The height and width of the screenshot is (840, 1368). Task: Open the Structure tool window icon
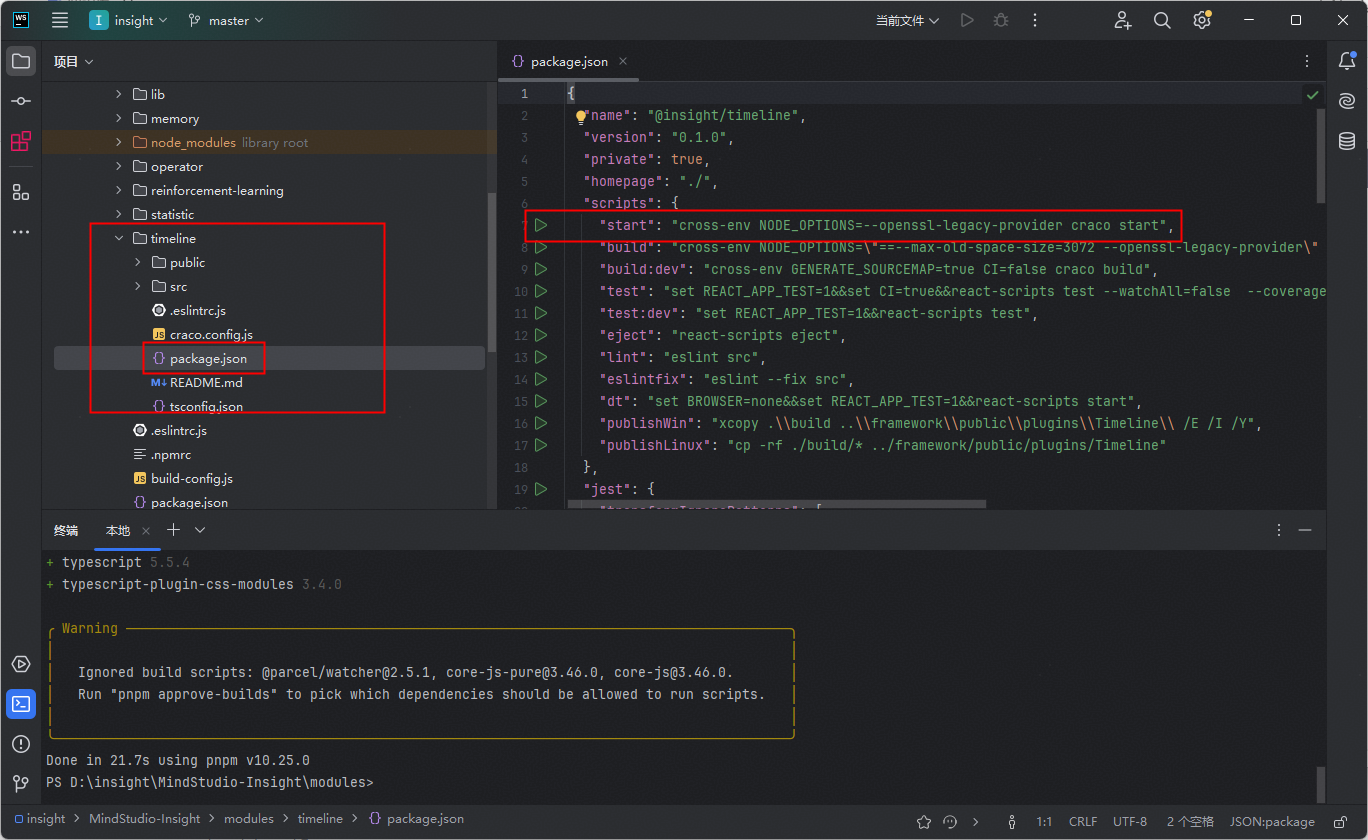pos(20,192)
